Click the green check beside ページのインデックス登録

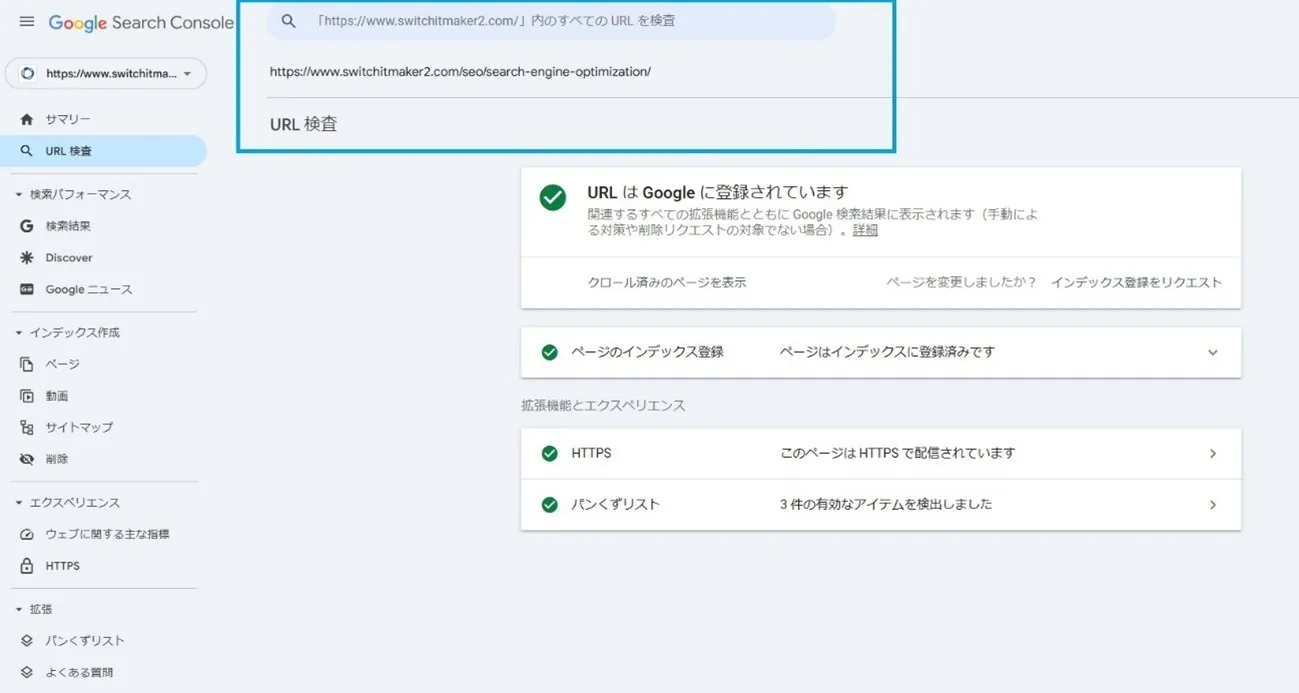[549, 352]
